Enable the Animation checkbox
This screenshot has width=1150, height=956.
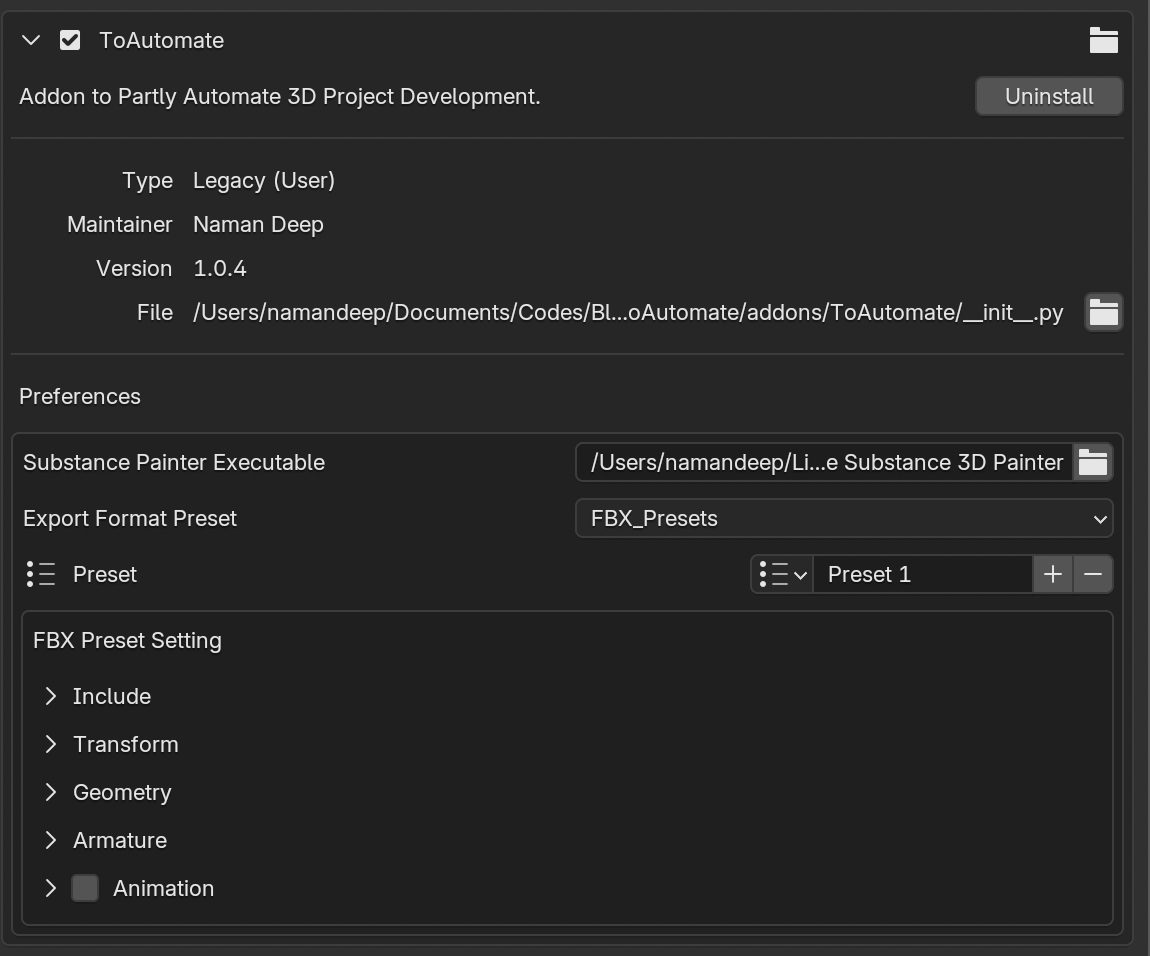click(x=85, y=888)
